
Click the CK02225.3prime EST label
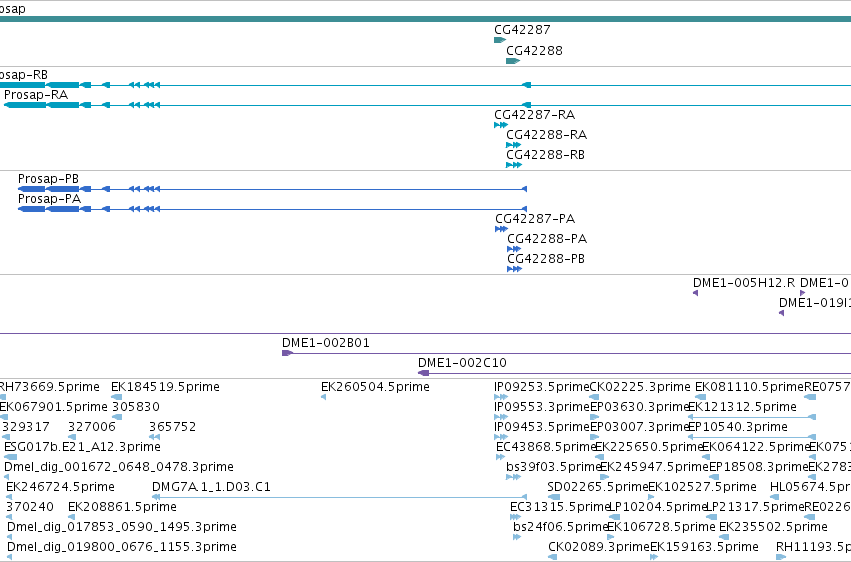pyautogui.click(x=640, y=387)
